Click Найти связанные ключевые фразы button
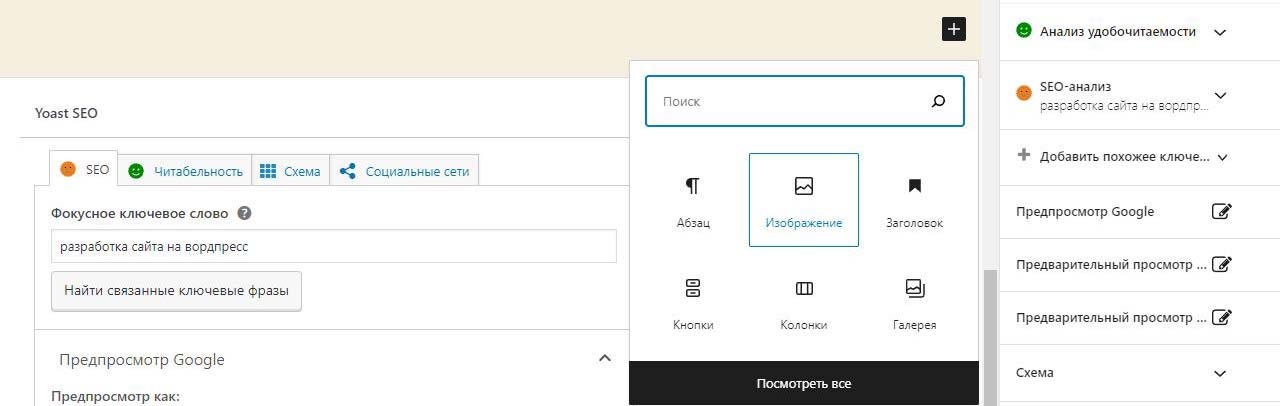The image size is (1280, 406). point(176,291)
